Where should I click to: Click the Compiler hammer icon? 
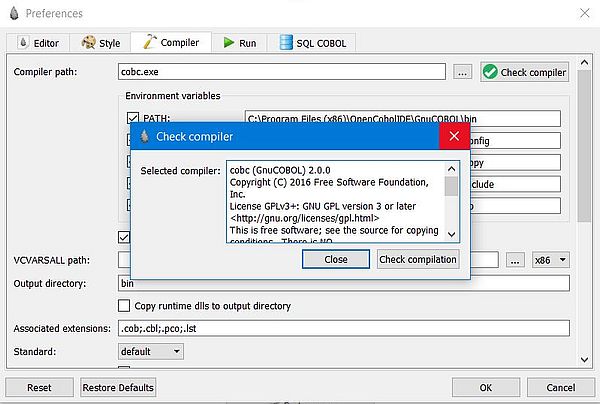(x=150, y=41)
